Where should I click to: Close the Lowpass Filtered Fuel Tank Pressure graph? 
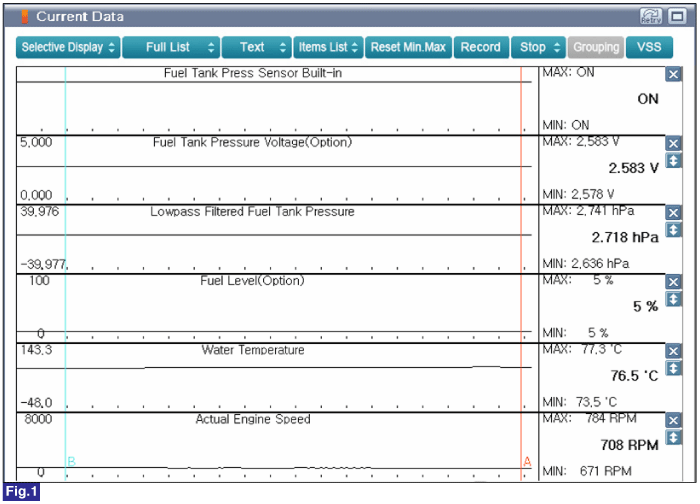coord(673,212)
